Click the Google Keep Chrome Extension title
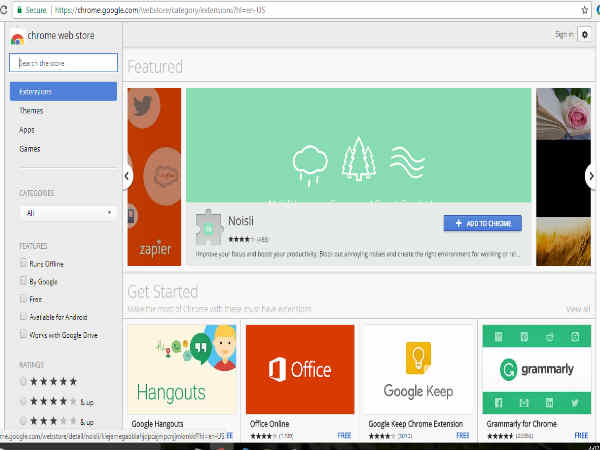This screenshot has height=450, width=600. (416, 424)
